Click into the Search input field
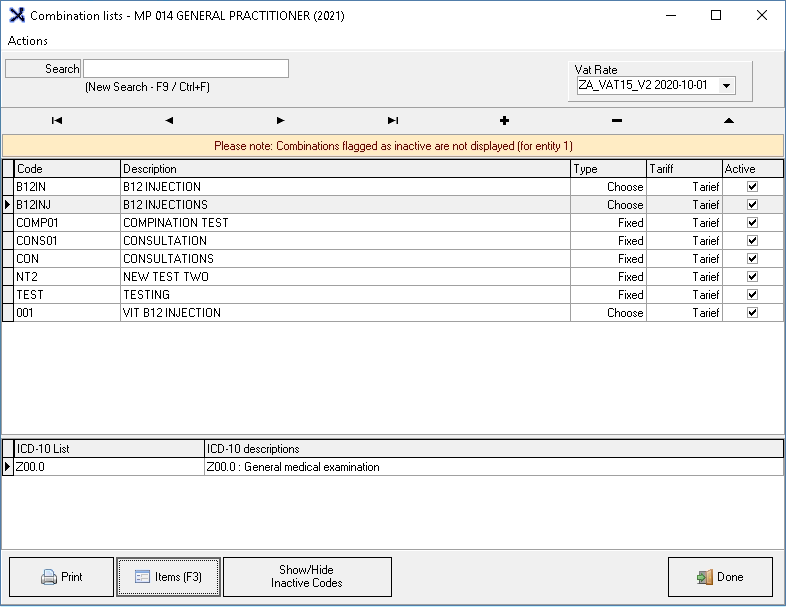The image size is (786, 607). (186, 69)
